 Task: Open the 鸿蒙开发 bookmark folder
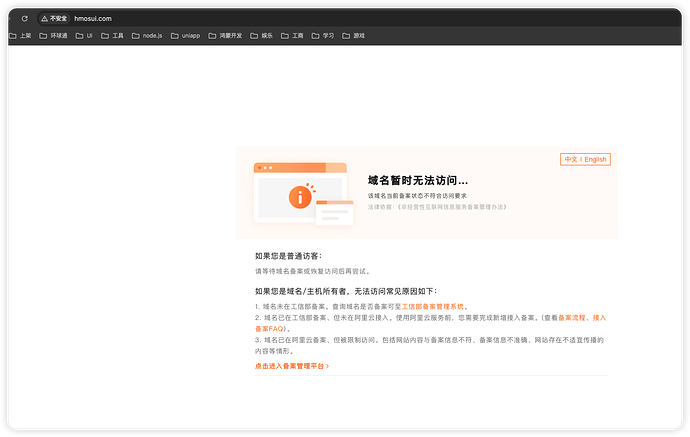pos(227,35)
